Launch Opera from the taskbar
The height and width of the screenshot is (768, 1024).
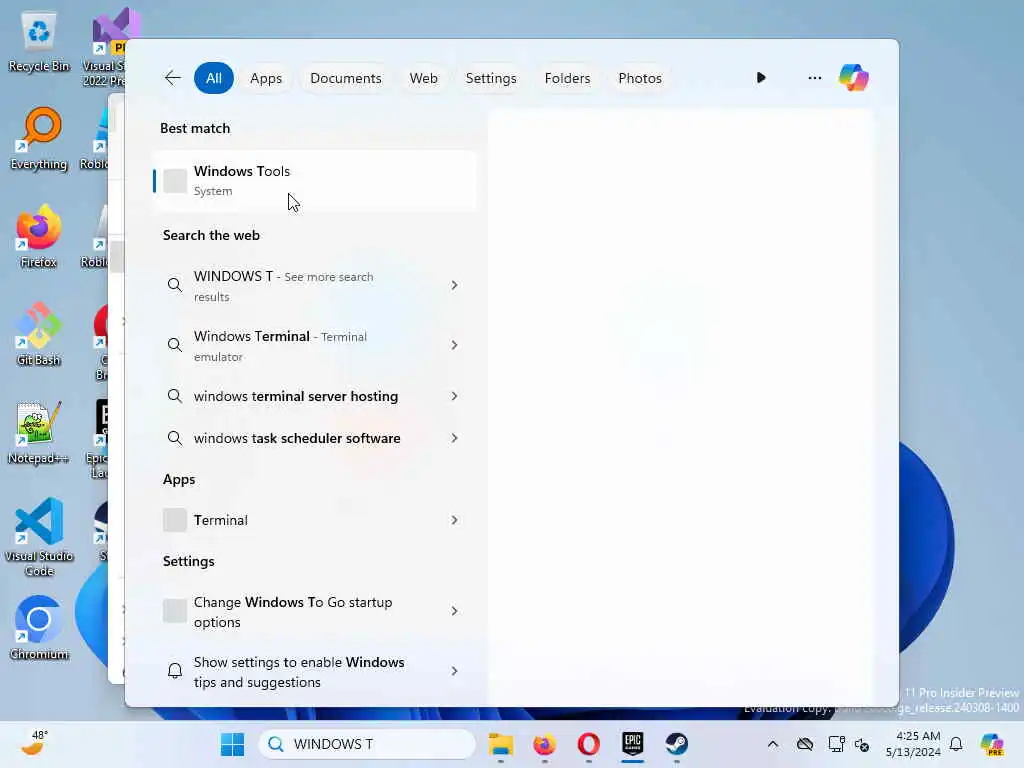pos(588,744)
